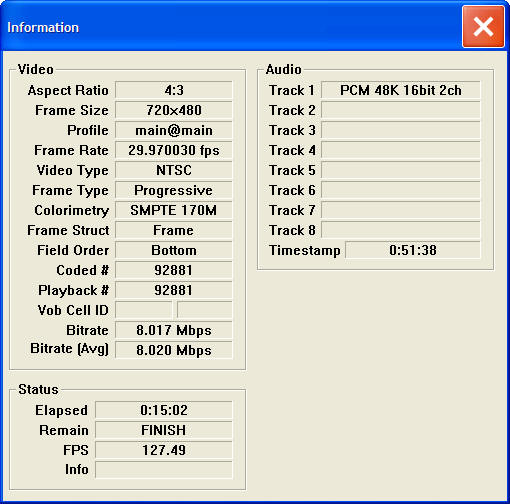This screenshot has width=510, height=504.
Task: Close the Information window
Action: pyautogui.click(x=483, y=27)
